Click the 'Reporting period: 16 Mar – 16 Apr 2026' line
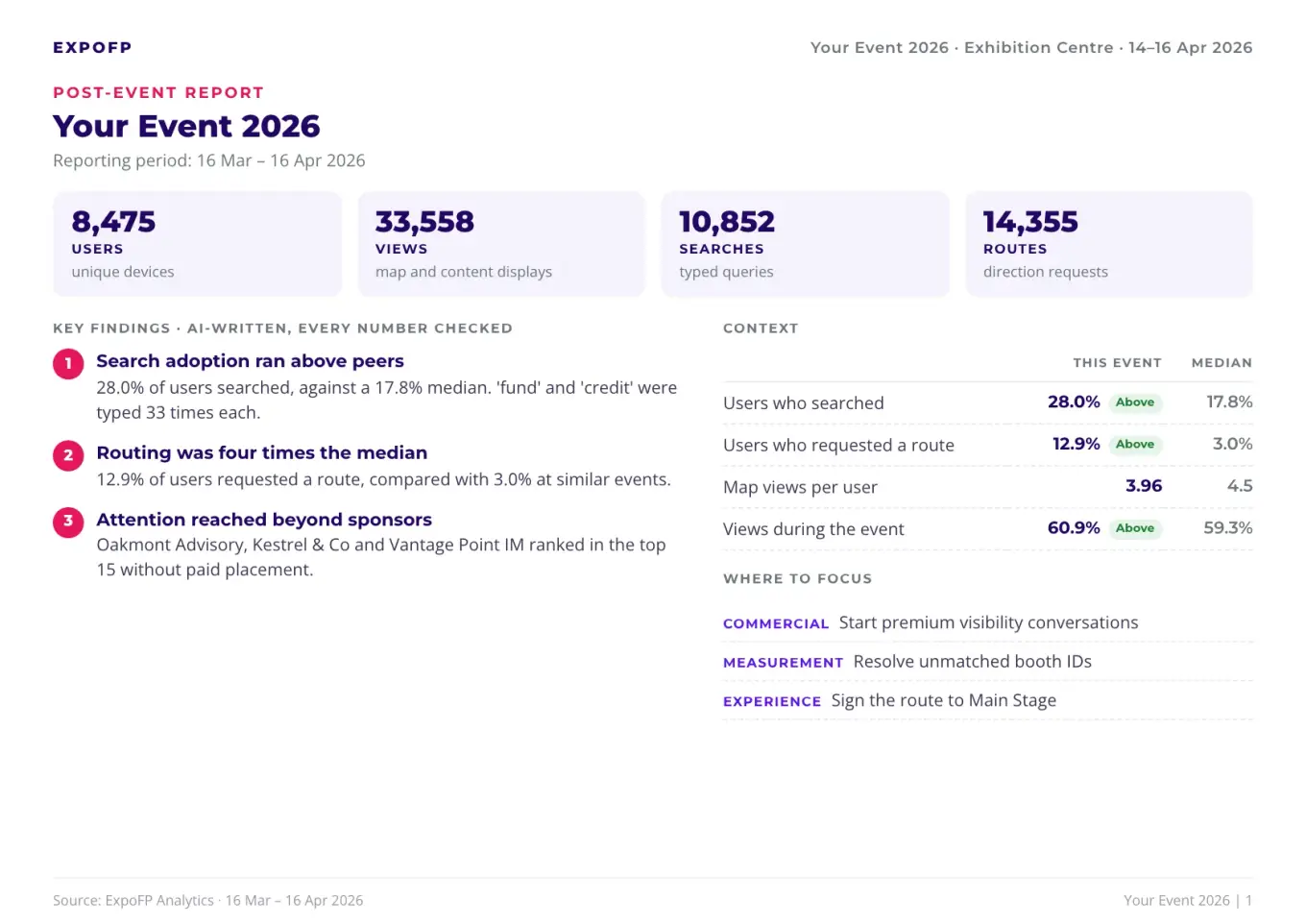Screen dimensions: 1306x924 (209, 160)
